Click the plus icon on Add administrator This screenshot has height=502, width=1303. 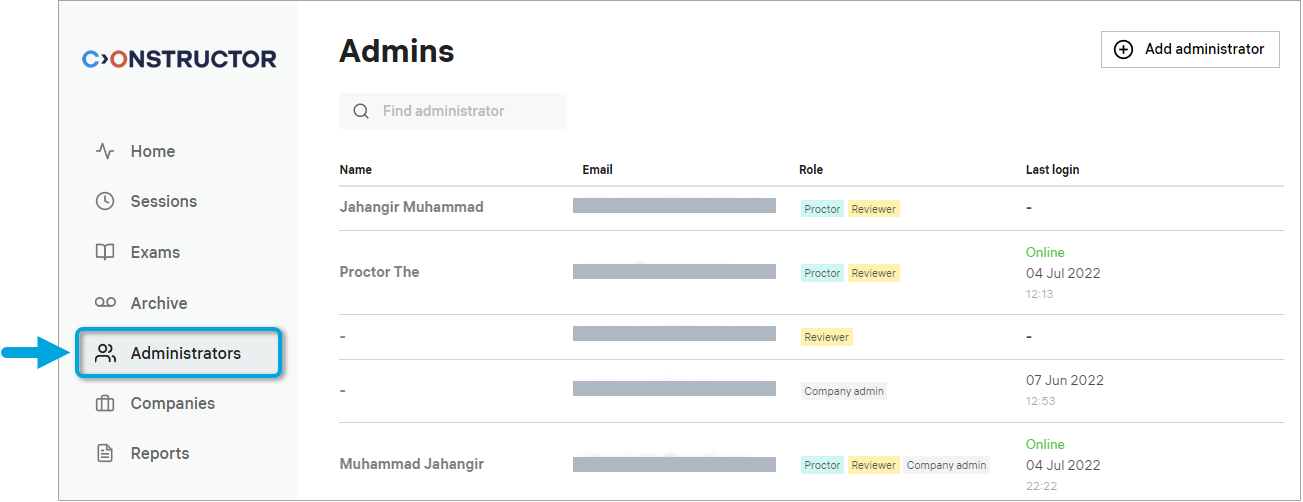click(1123, 49)
